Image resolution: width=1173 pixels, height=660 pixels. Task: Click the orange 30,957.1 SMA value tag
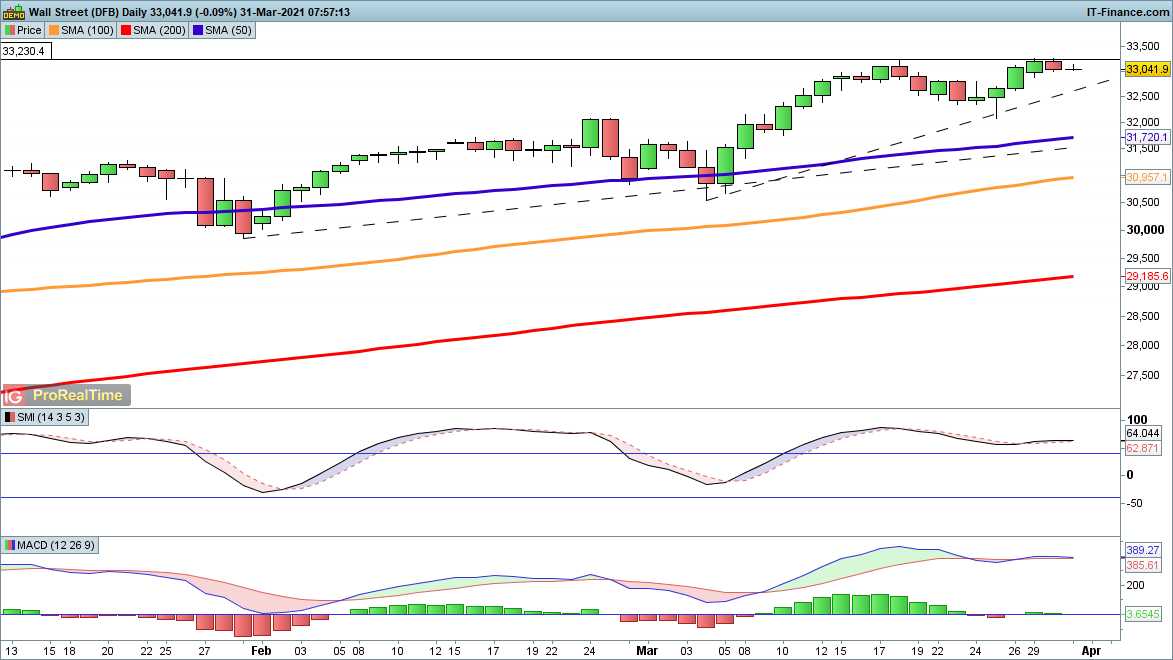click(1146, 177)
